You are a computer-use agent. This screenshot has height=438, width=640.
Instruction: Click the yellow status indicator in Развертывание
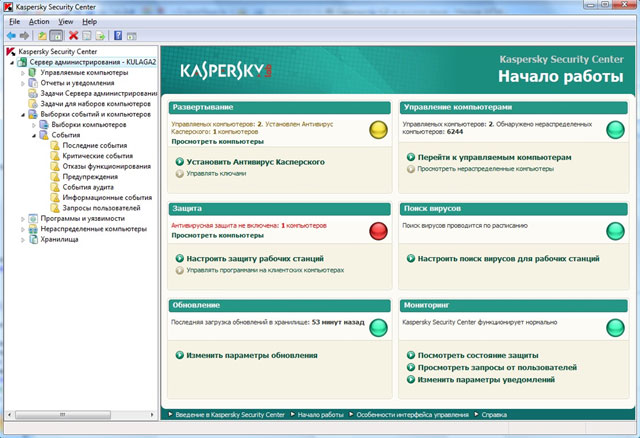tap(378, 130)
